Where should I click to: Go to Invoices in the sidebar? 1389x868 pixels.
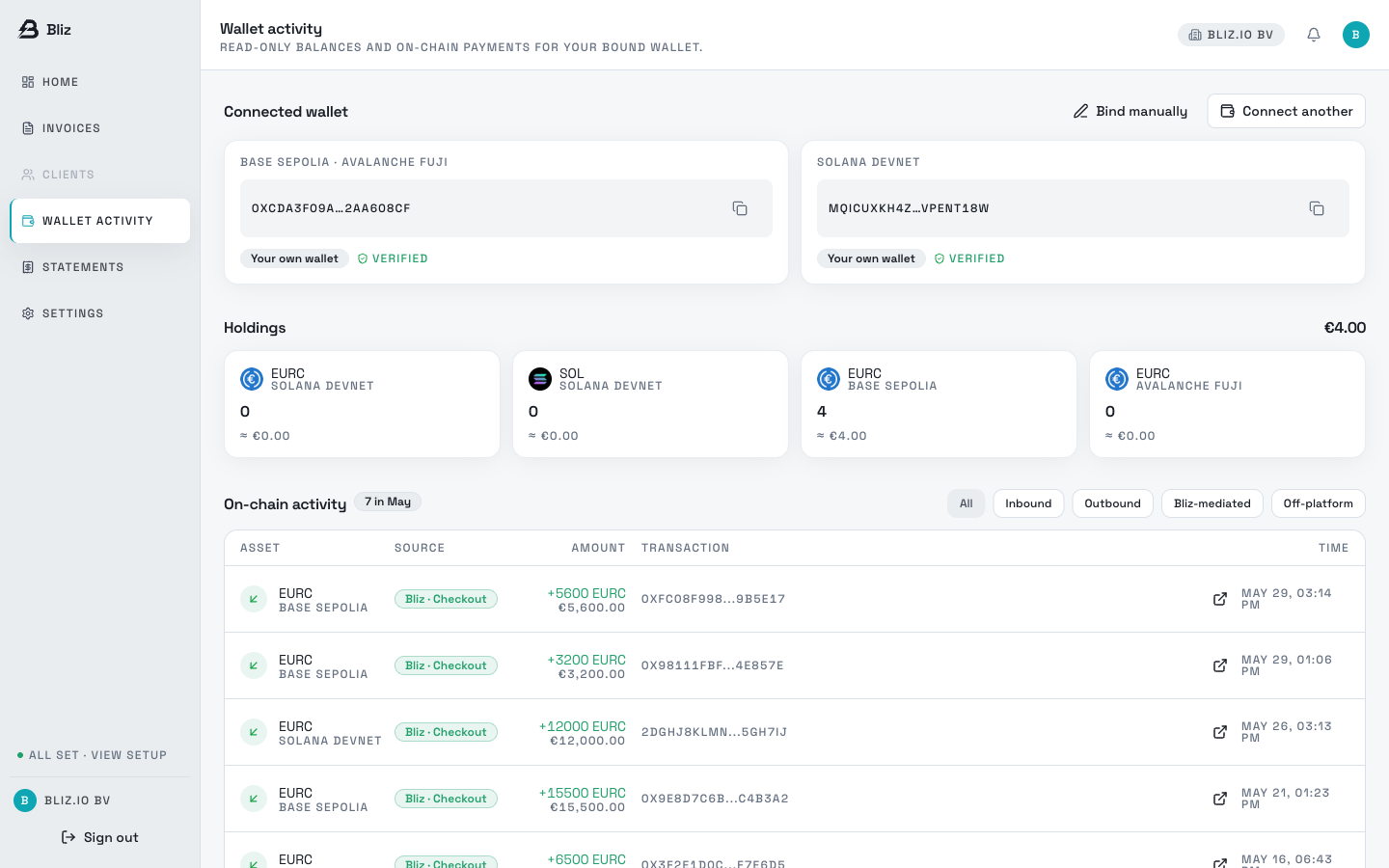point(99,128)
